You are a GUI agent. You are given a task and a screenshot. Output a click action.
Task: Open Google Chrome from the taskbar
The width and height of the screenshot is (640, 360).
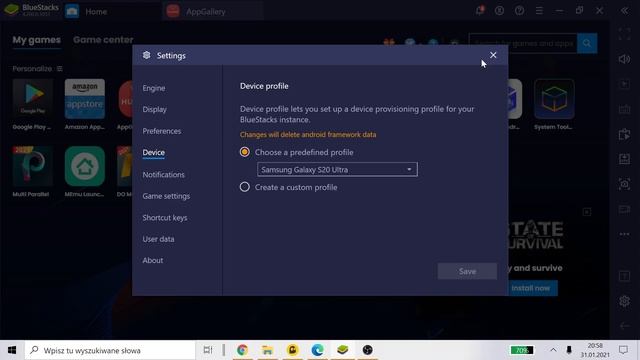242,350
